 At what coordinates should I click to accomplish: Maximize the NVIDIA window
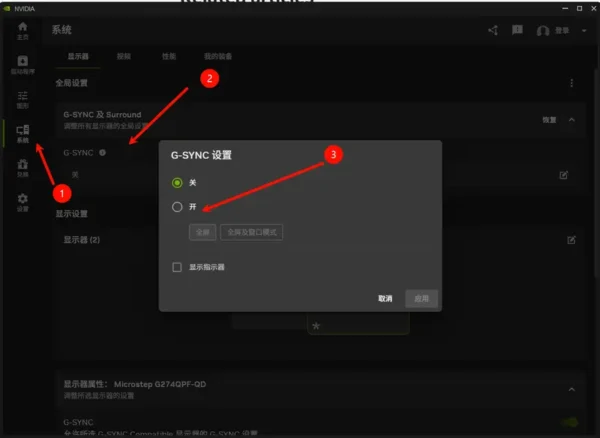coord(579,8)
